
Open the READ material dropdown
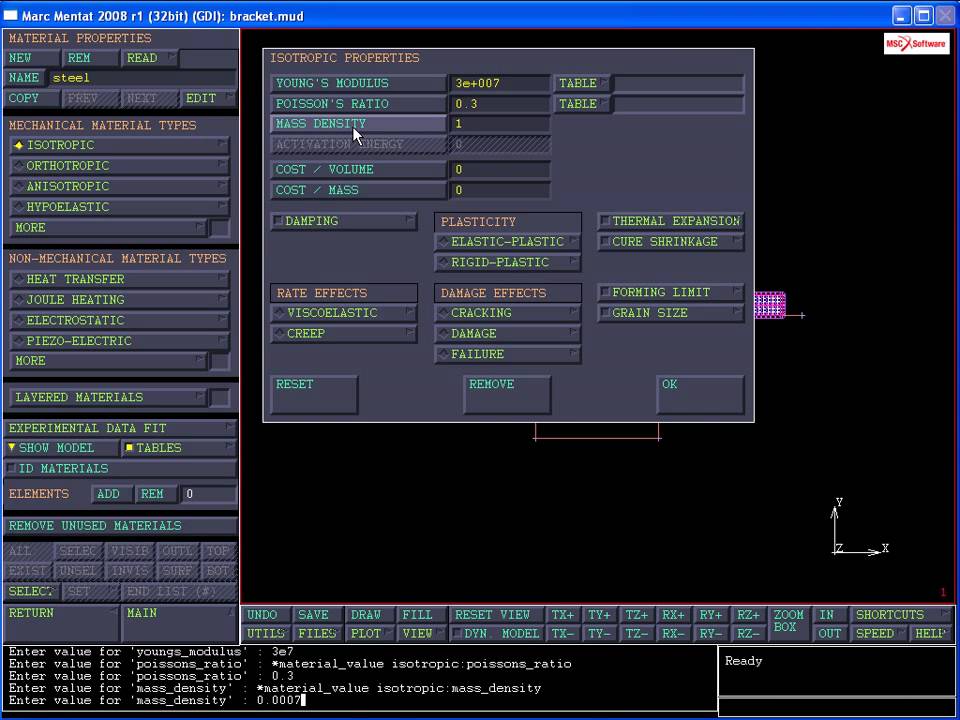(x=149, y=58)
